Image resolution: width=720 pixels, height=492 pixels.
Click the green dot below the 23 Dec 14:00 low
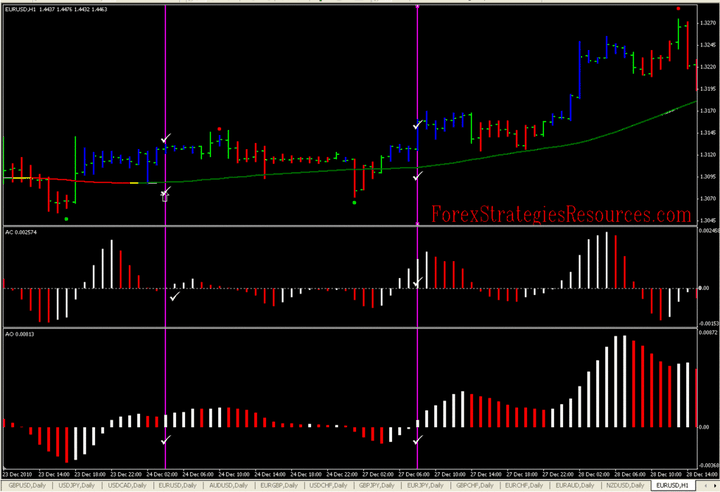click(67, 219)
